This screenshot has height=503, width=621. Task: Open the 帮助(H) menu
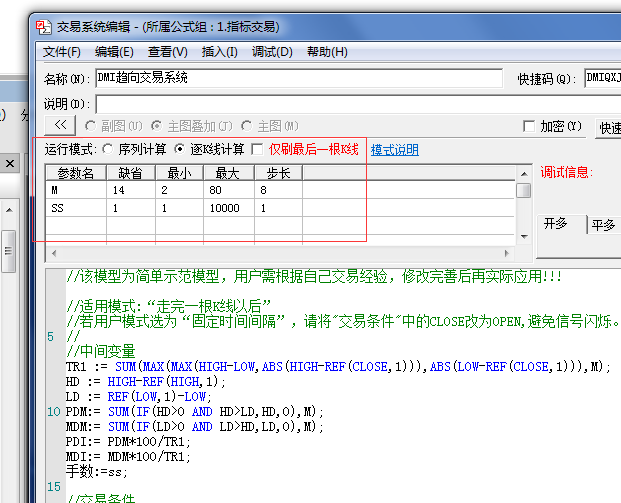coord(327,52)
